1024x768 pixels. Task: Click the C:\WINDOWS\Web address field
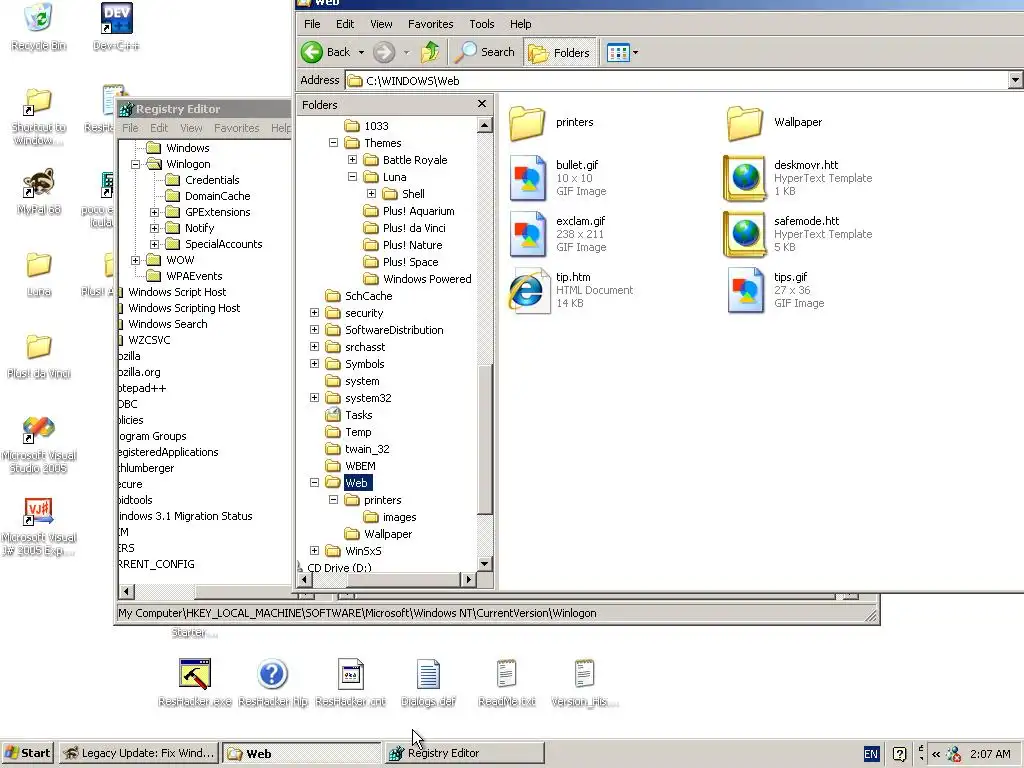[x=676, y=80]
